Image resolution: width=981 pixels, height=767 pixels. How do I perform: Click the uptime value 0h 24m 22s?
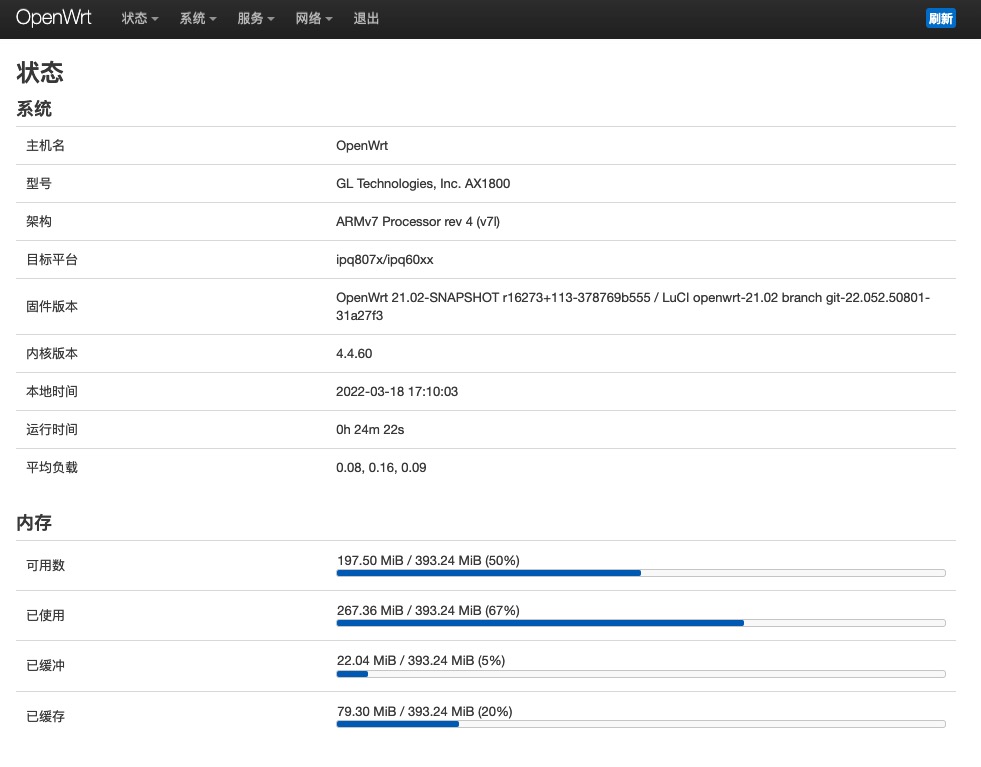(370, 430)
